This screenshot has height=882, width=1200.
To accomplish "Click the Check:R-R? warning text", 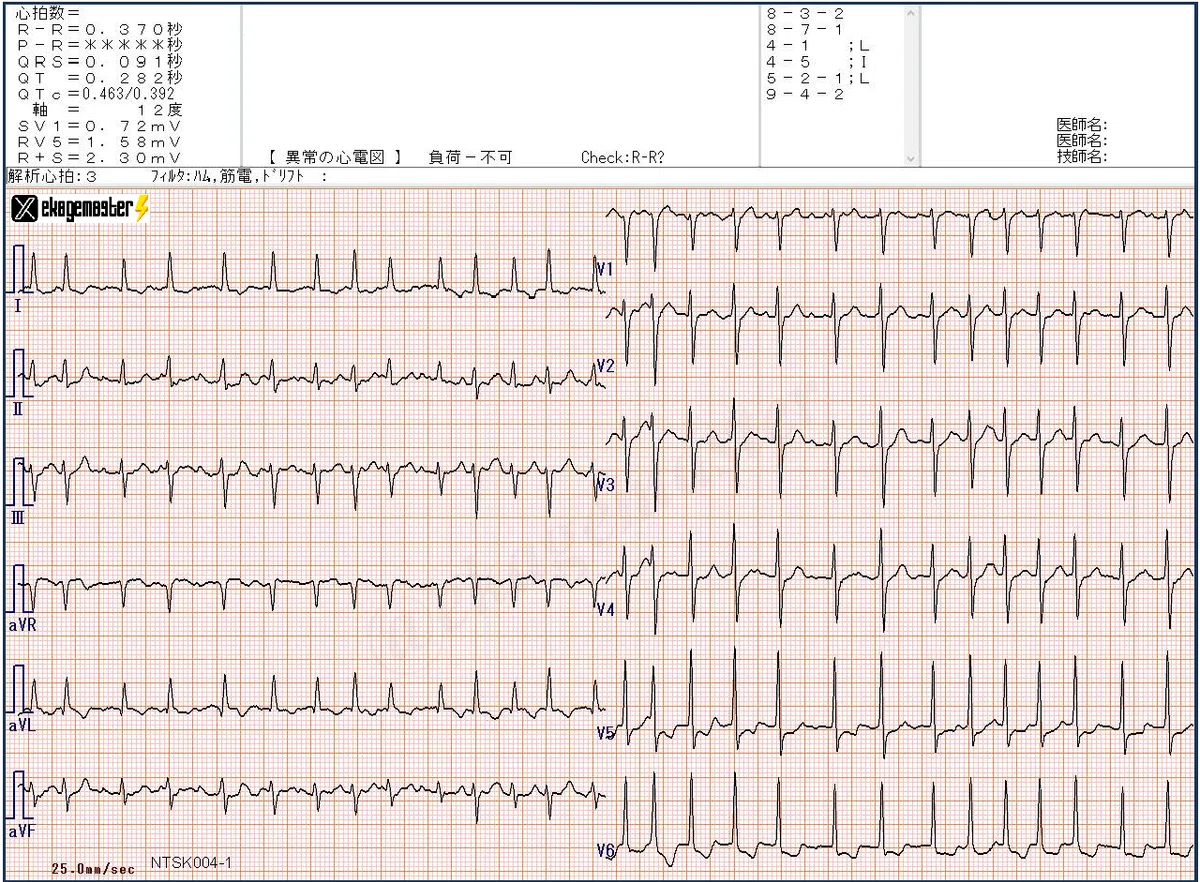I will pos(622,157).
